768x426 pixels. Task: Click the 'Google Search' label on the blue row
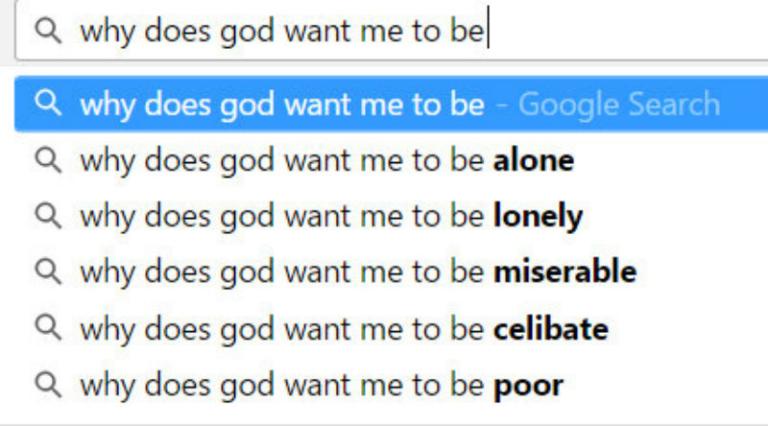pyautogui.click(x=619, y=104)
